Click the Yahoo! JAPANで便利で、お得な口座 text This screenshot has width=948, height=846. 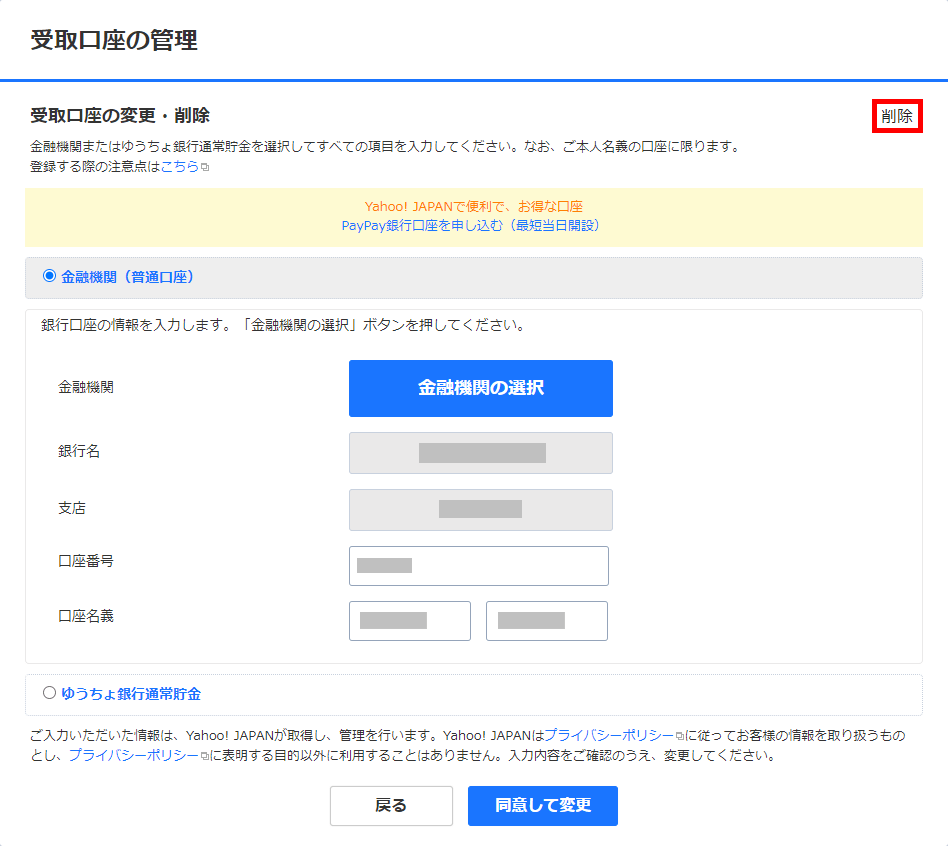click(473, 206)
